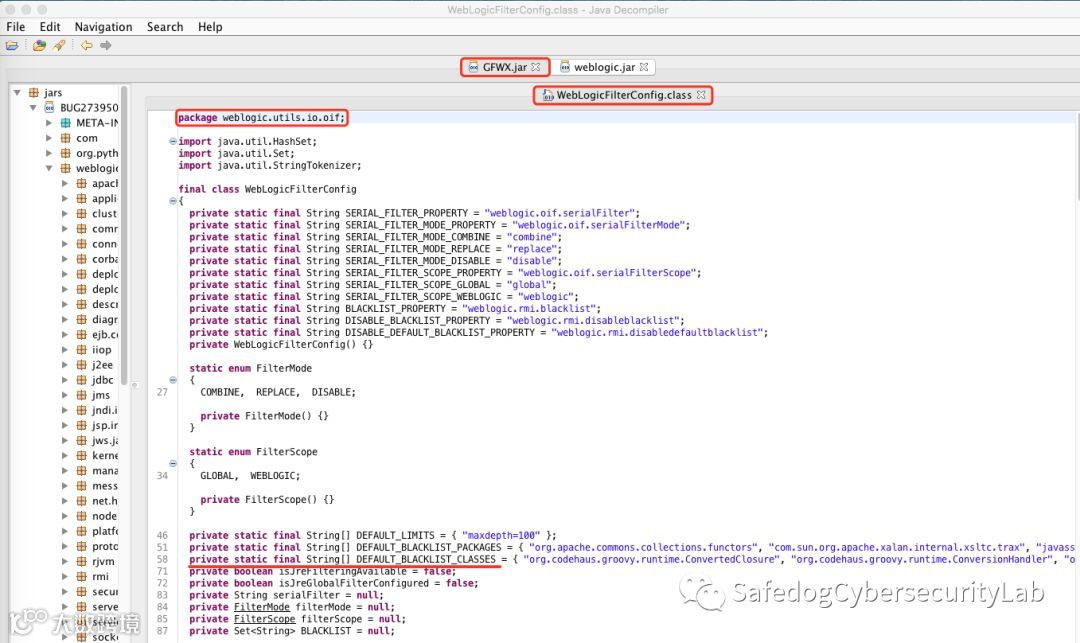Image resolution: width=1080 pixels, height=643 pixels.
Task: Select the weblogic package icon
Action: [65, 168]
